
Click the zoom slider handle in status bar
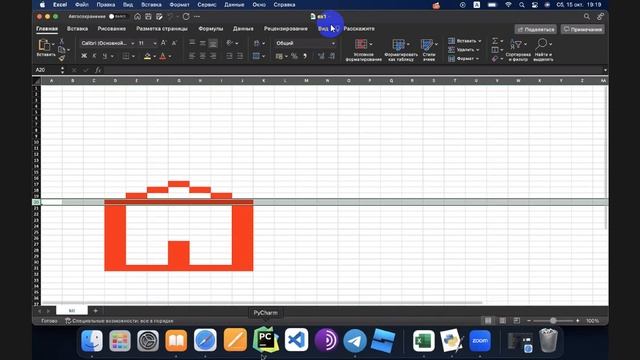click(553, 321)
